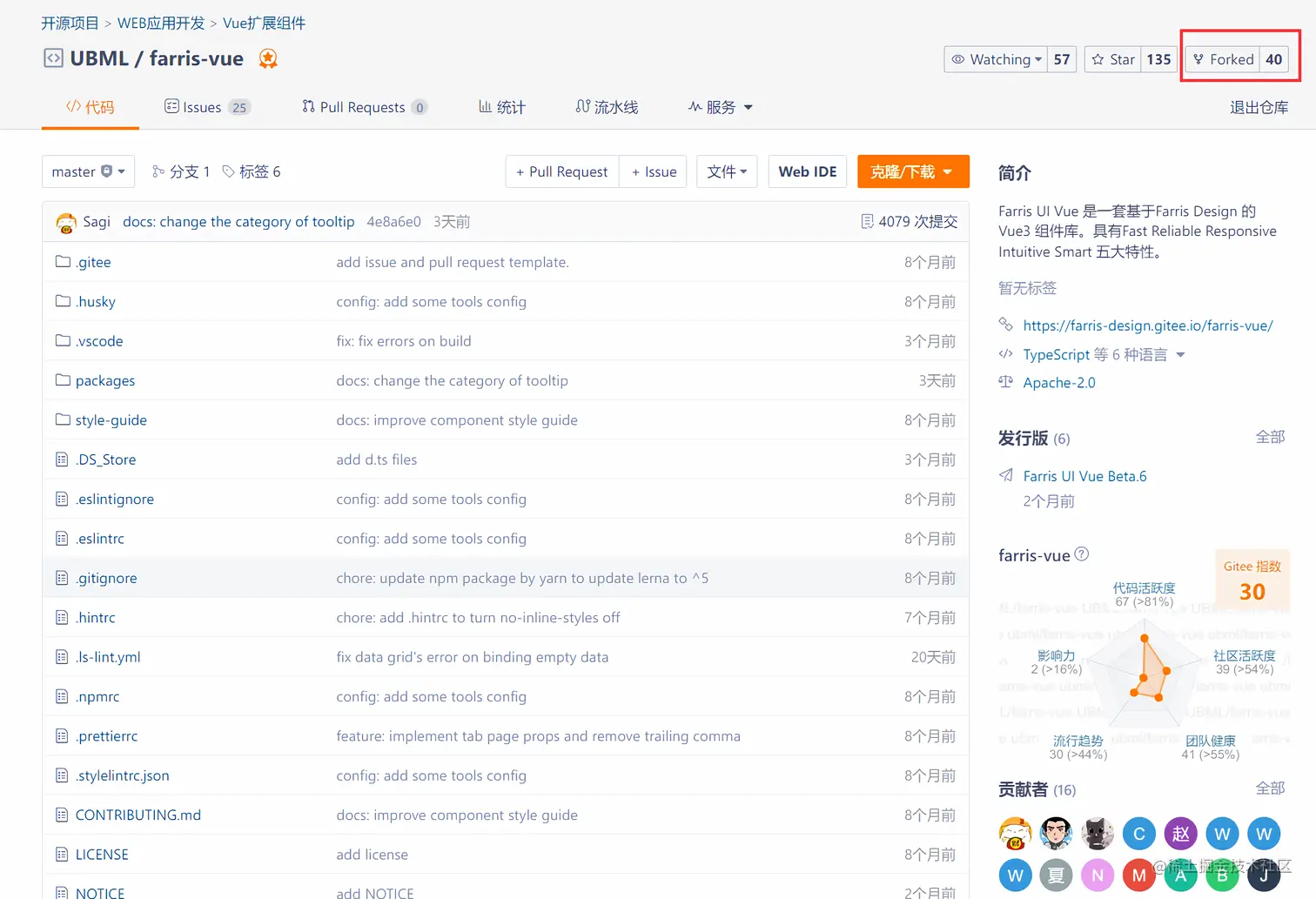Viewport: 1316px width, 899px height.
Task: Open the stargazers count 135
Action: (x=1158, y=59)
